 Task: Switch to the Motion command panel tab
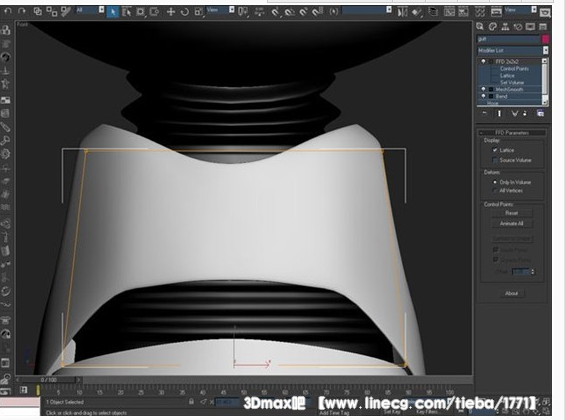tap(518, 27)
